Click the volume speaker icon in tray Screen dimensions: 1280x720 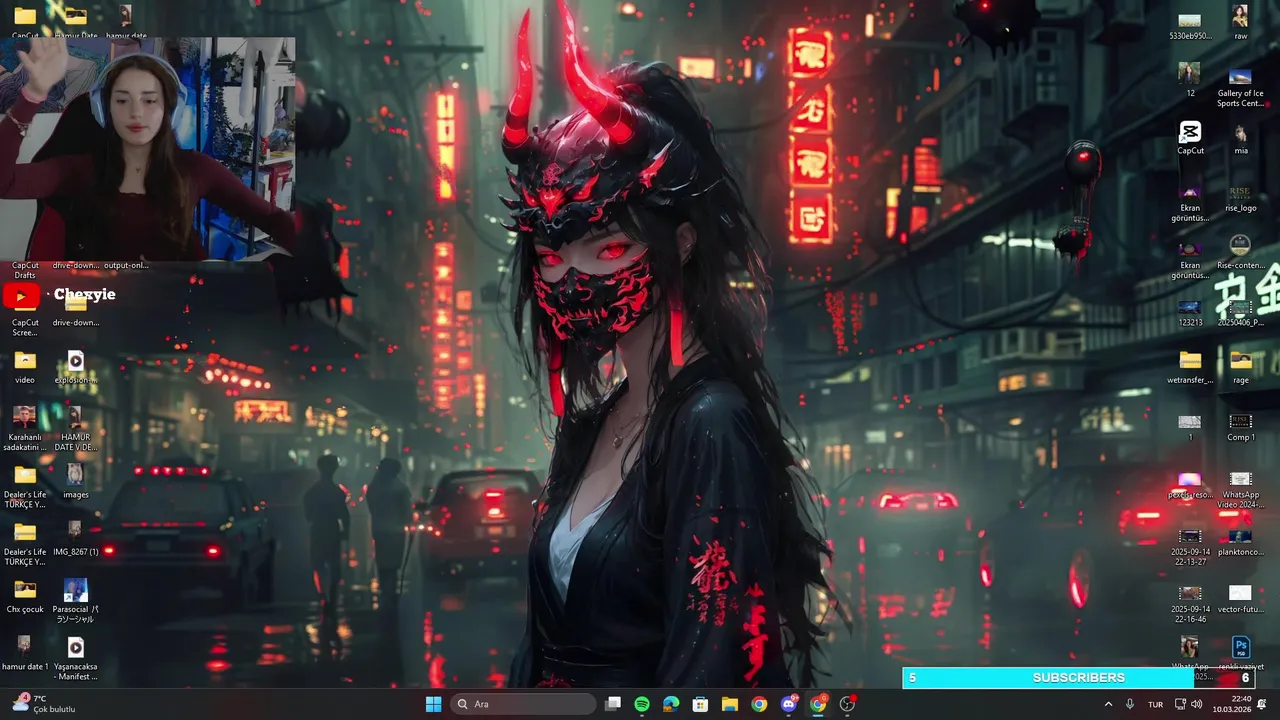pyautogui.click(x=1197, y=704)
